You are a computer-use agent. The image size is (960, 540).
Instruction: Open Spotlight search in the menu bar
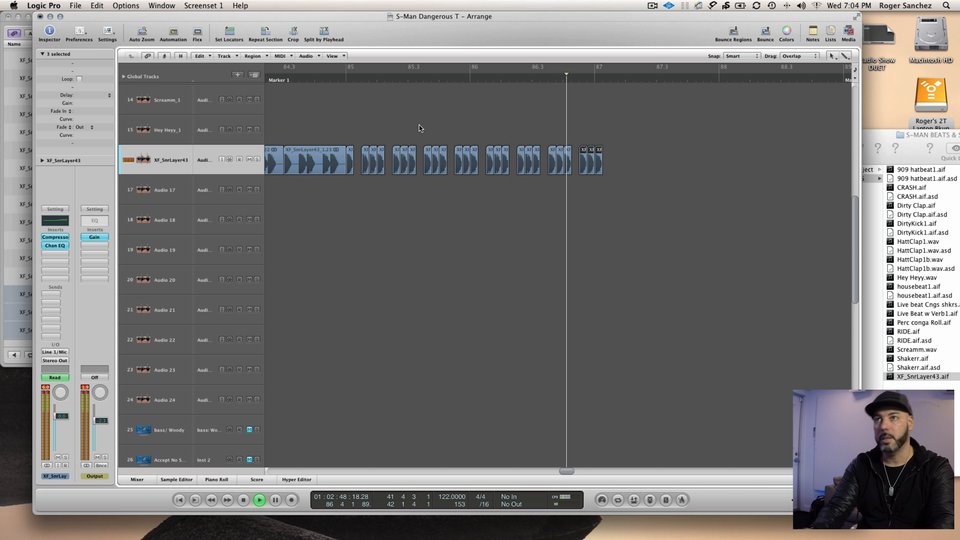[947, 6]
